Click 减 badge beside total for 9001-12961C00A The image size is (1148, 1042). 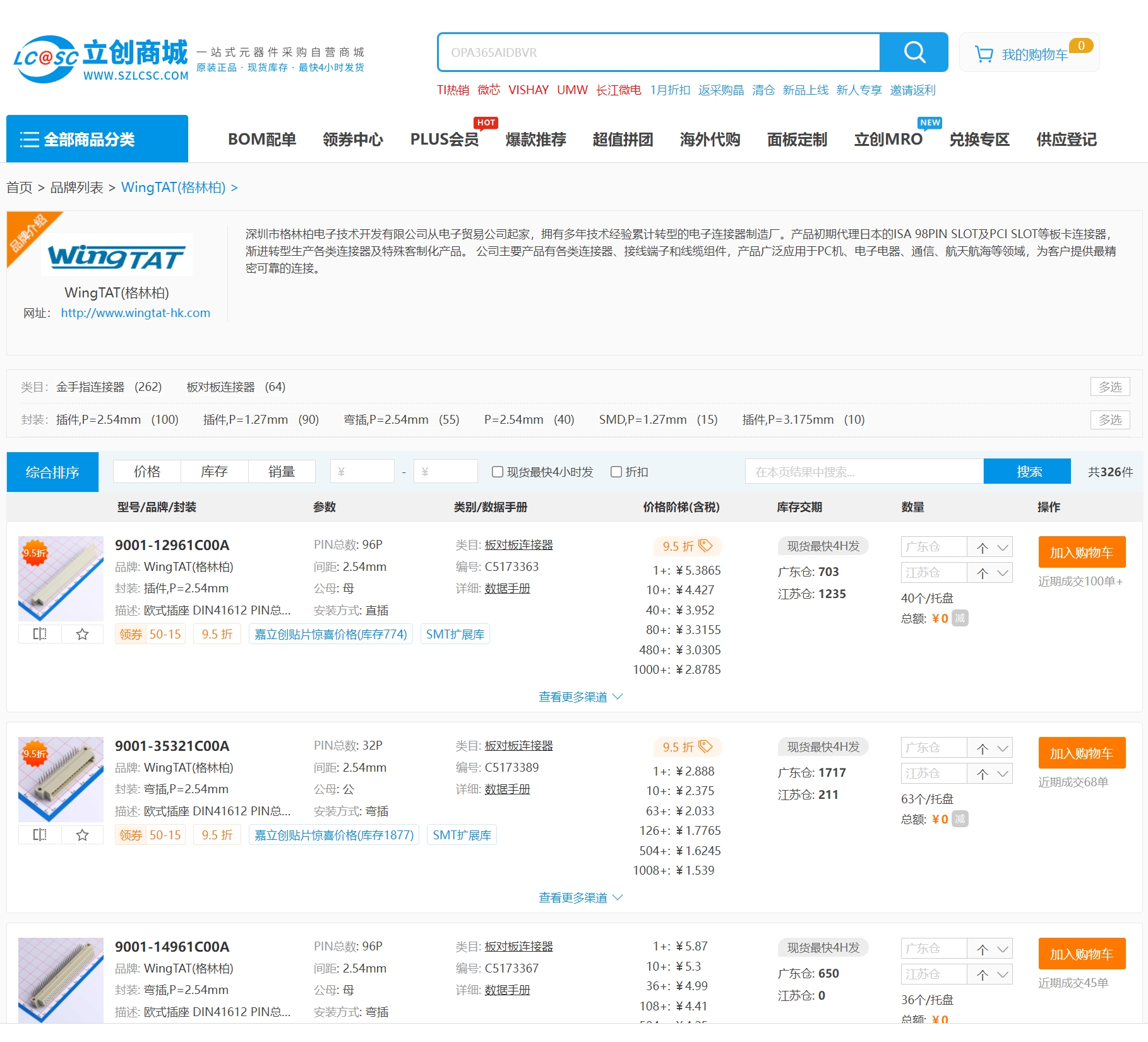(960, 618)
